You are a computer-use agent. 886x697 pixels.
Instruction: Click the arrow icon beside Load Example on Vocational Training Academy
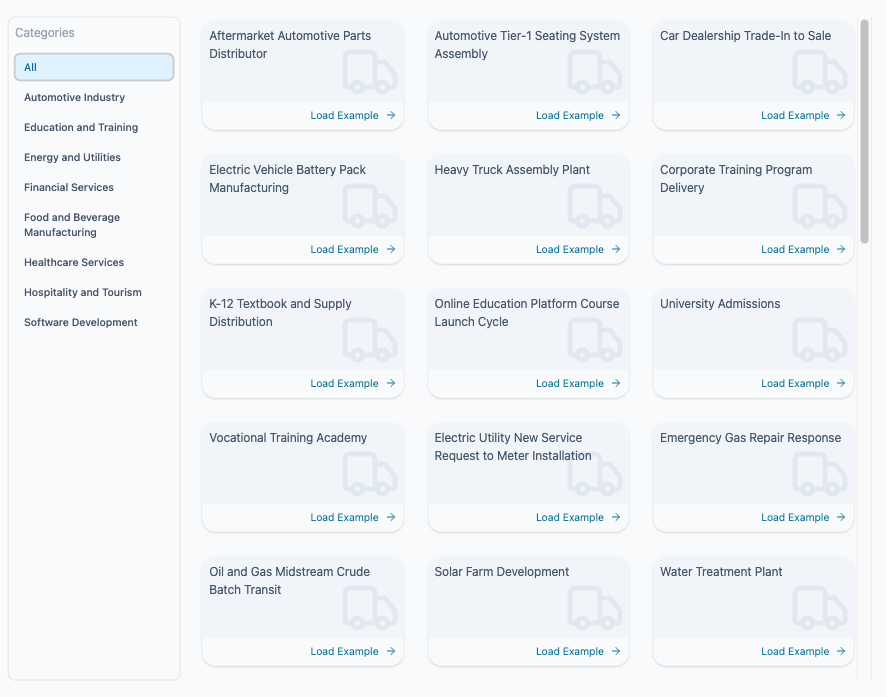click(x=392, y=517)
